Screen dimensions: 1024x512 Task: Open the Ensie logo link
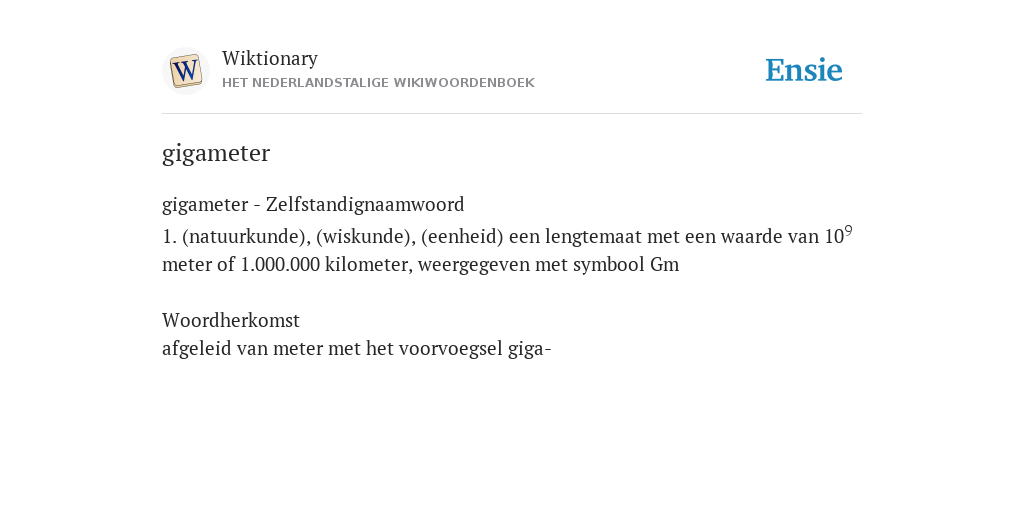(804, 70)
